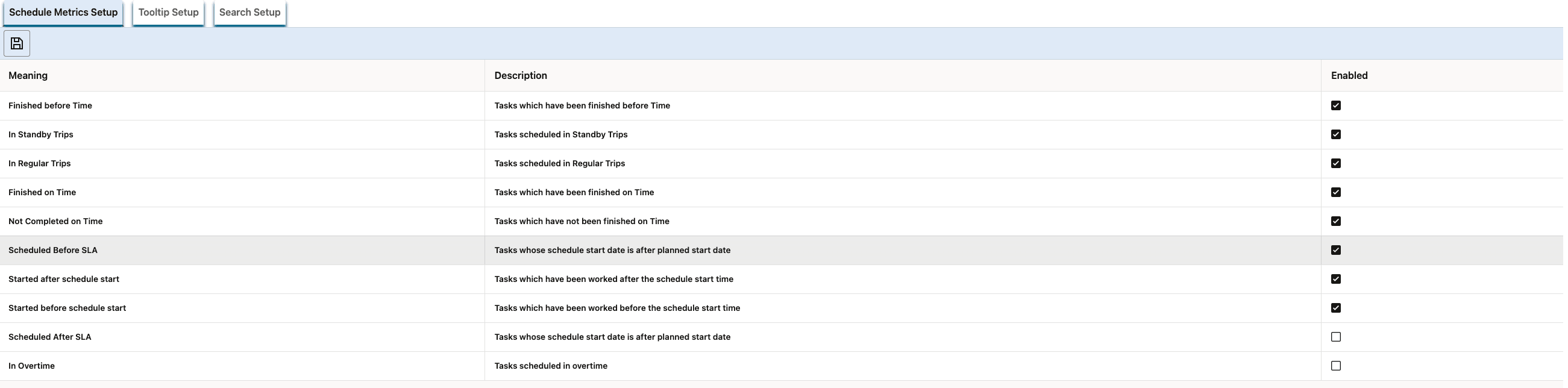This screenshot has width=1568, height=388.
Task: Enable the Scheduled After SLA metric
Action: pos(1335,337)
